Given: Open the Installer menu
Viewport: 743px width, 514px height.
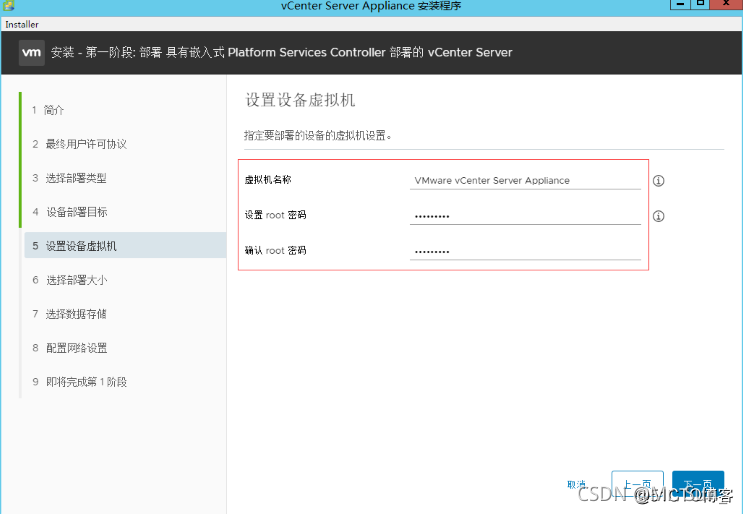Looking at the screenshot, I should click(22, 24).
